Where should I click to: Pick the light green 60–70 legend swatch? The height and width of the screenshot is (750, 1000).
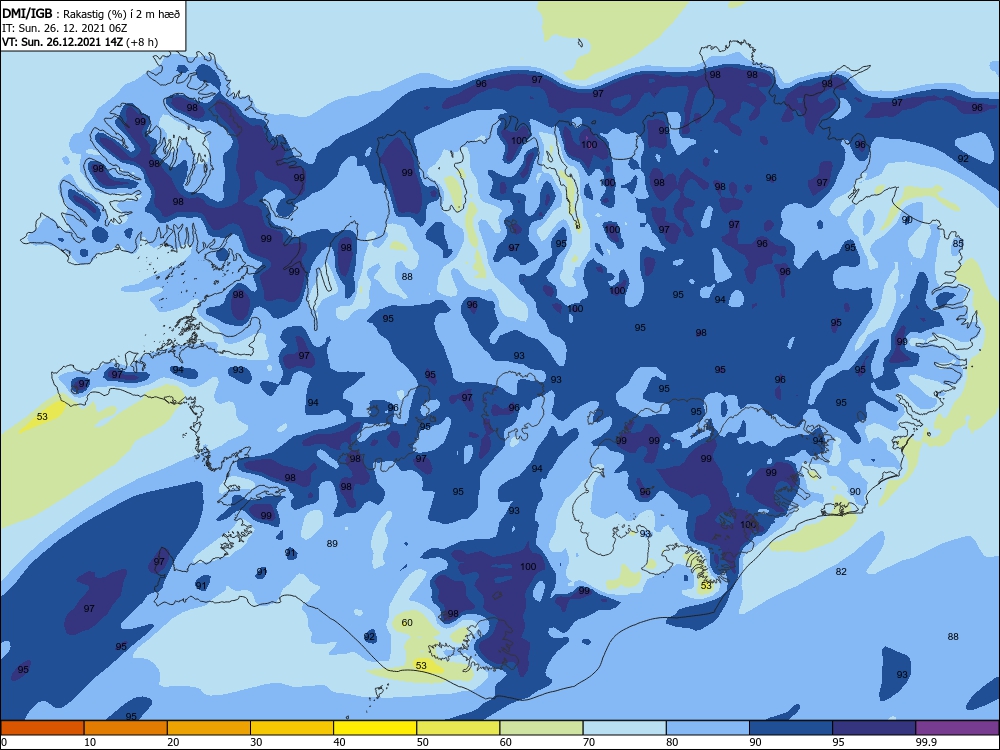pos(541,728)
